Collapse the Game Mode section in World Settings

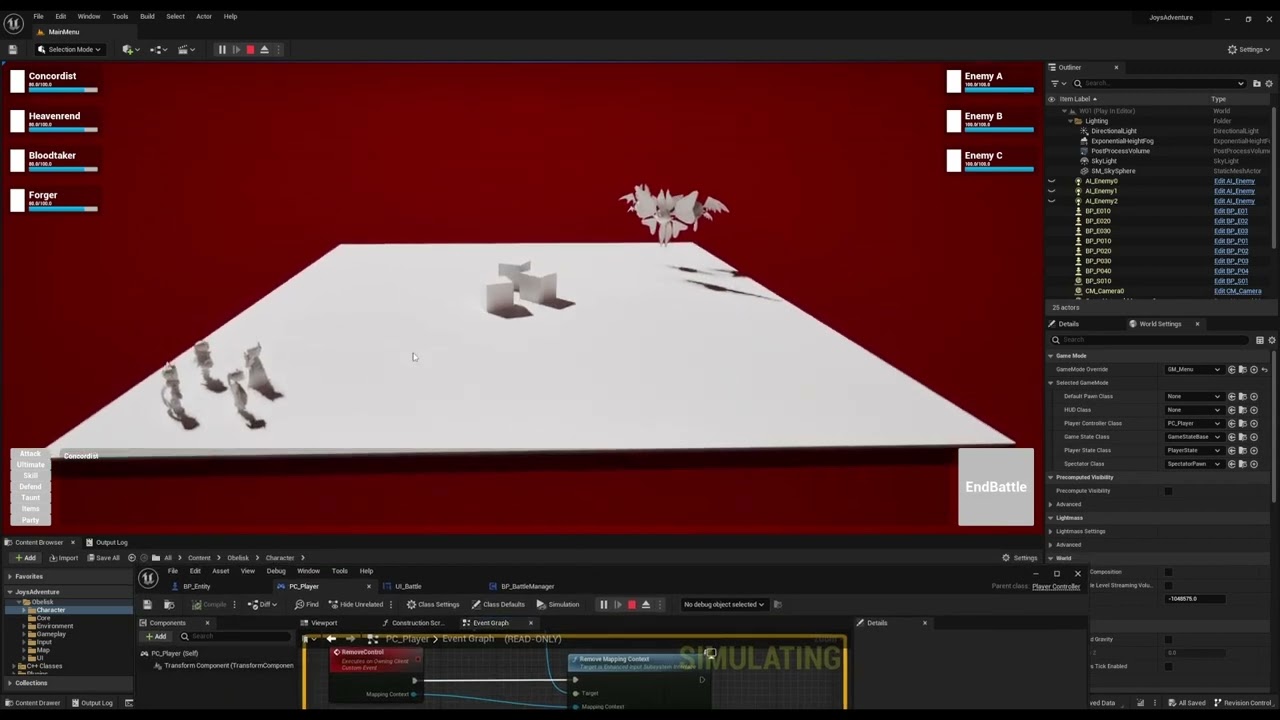[1051, 356]
